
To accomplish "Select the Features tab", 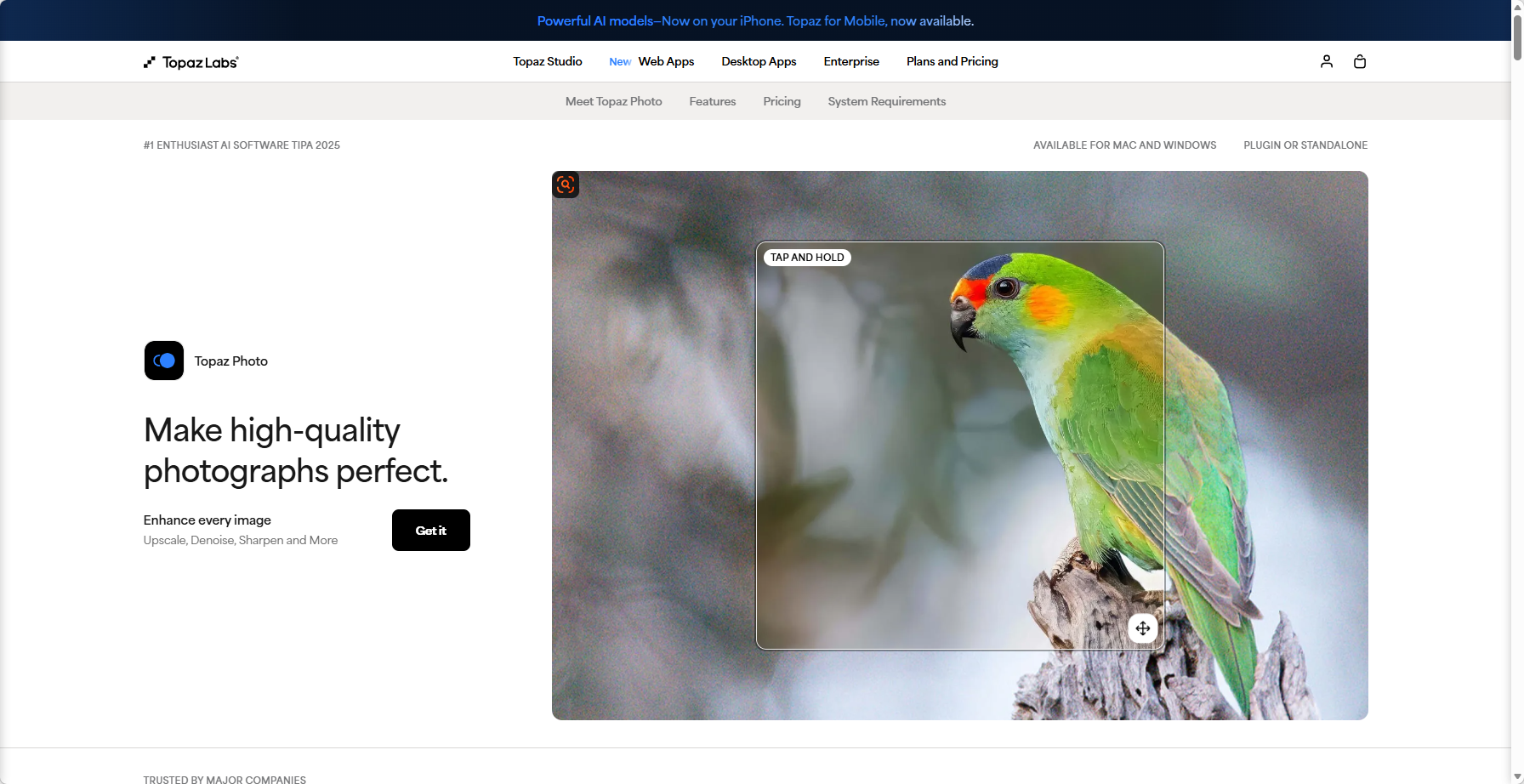I will (x=713, y=101).
